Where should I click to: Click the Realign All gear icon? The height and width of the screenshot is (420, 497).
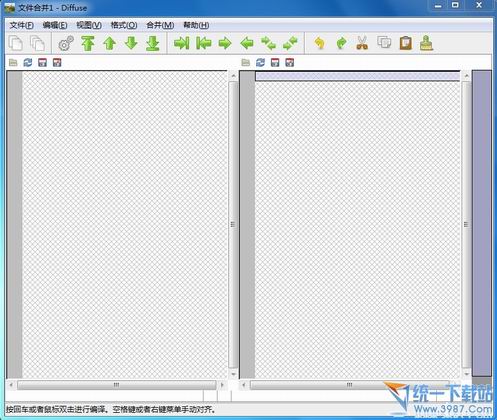66,43
